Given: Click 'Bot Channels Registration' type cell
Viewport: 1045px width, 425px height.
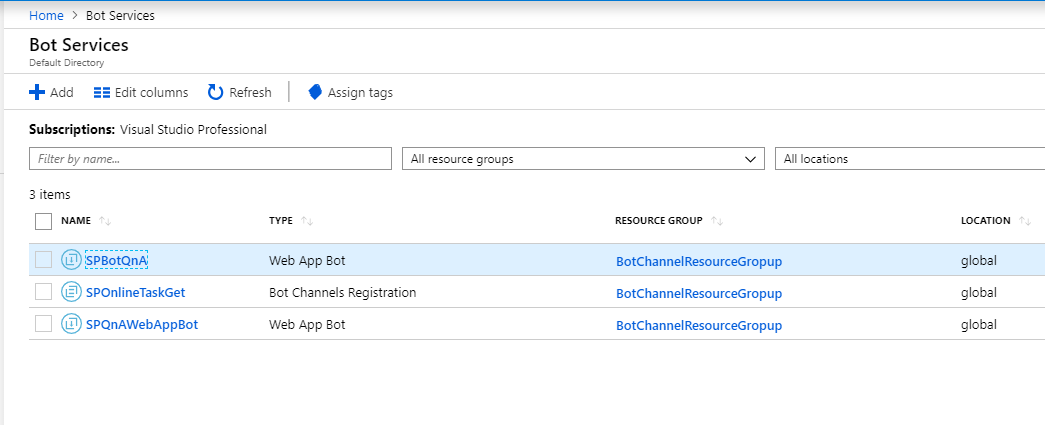Looking at the screenshot, I should tap(343, 292).
